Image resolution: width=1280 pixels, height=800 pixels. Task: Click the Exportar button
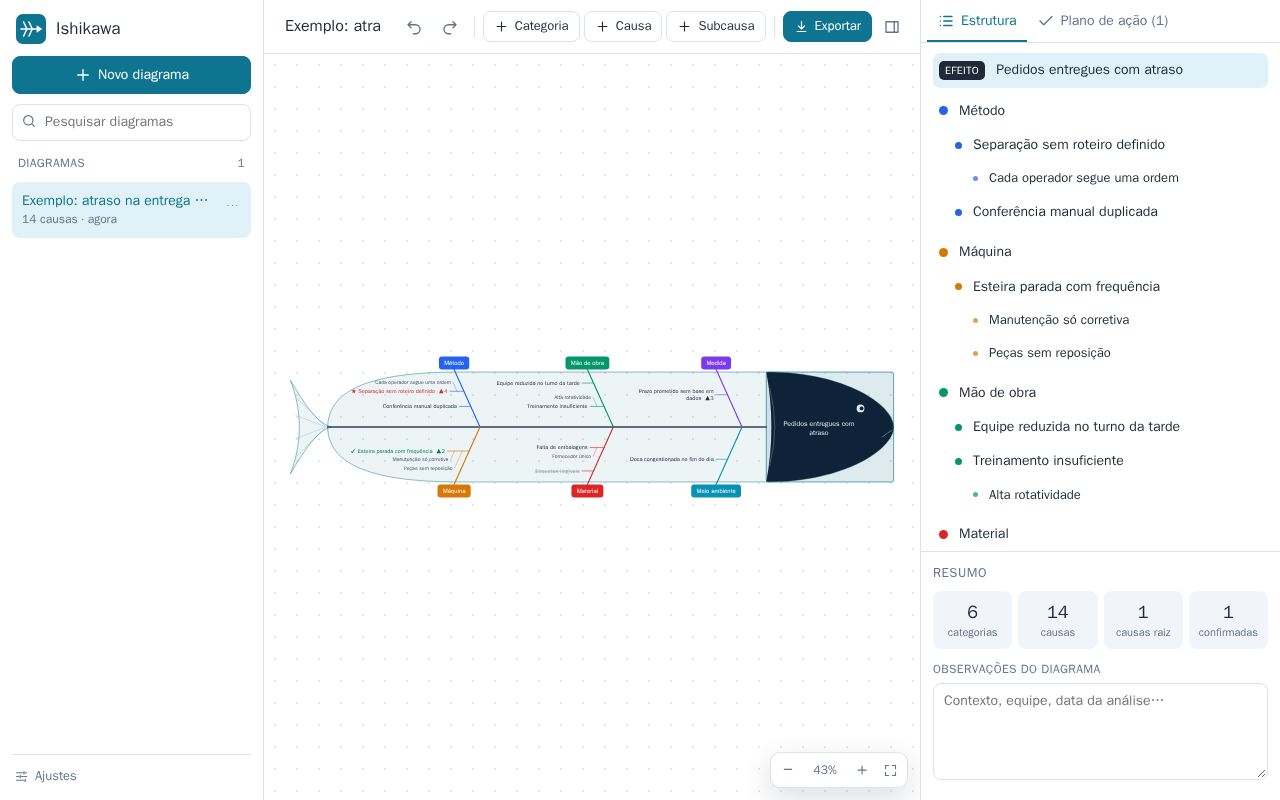(827, 27)
